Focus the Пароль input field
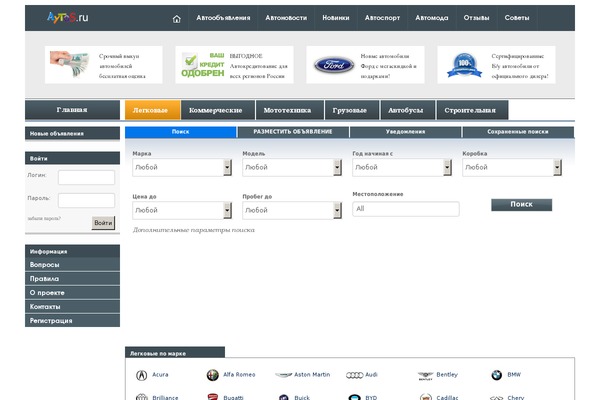This screenshot has width=600, height=400. [86, 200]
